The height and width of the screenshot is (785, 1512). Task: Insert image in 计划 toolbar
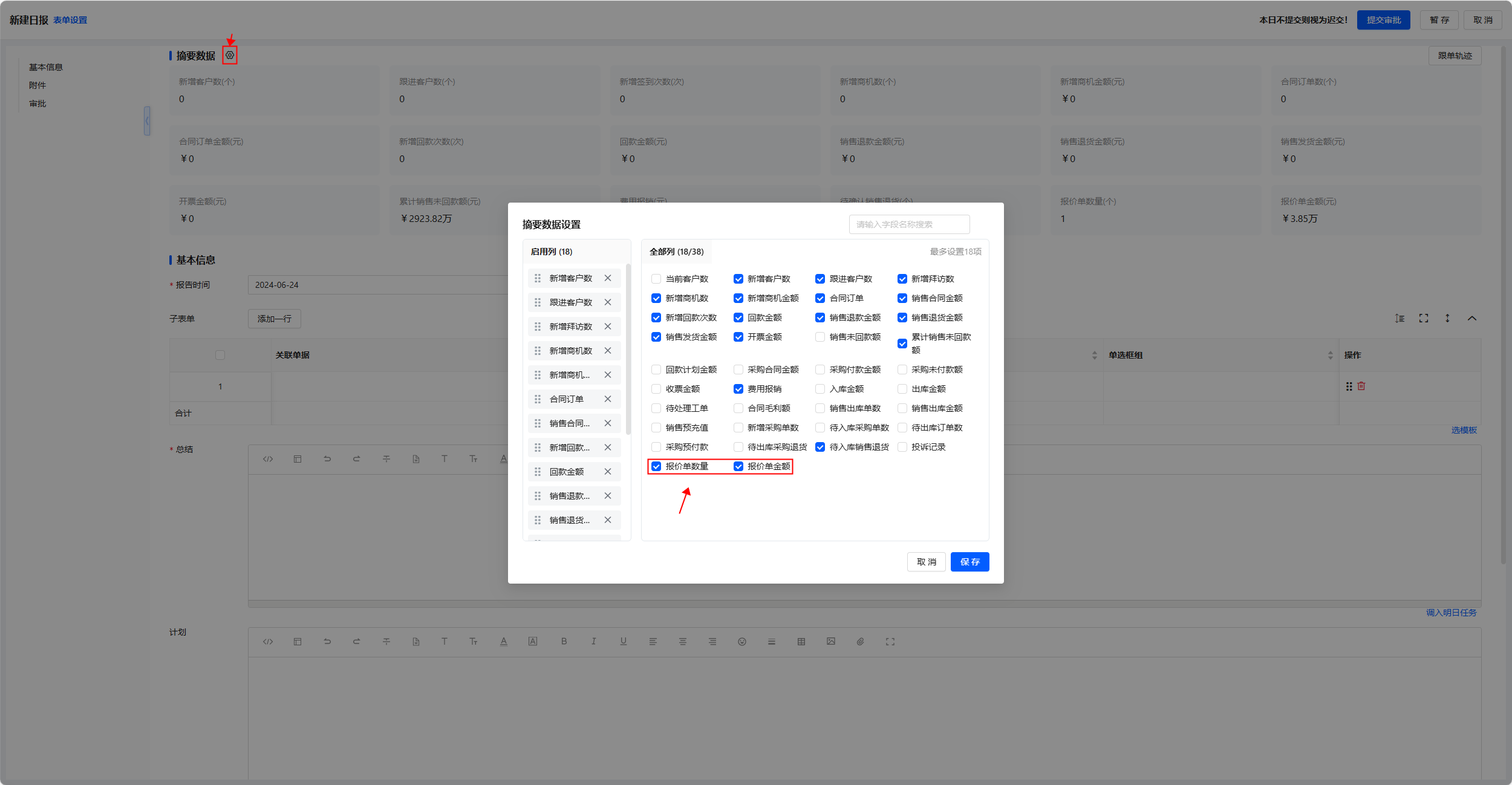tap(831, 642)
